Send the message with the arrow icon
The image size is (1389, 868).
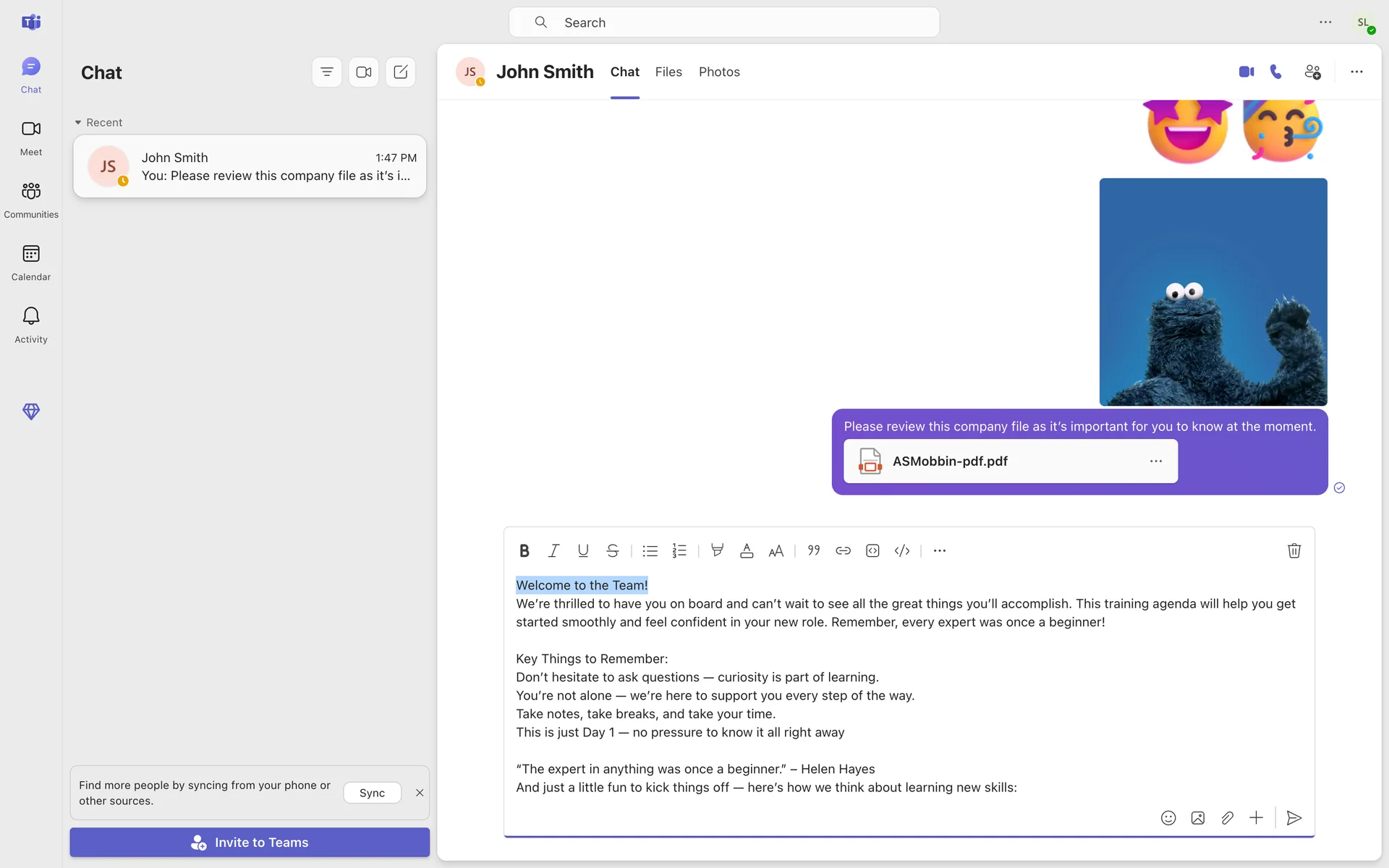click(1294, 818)
